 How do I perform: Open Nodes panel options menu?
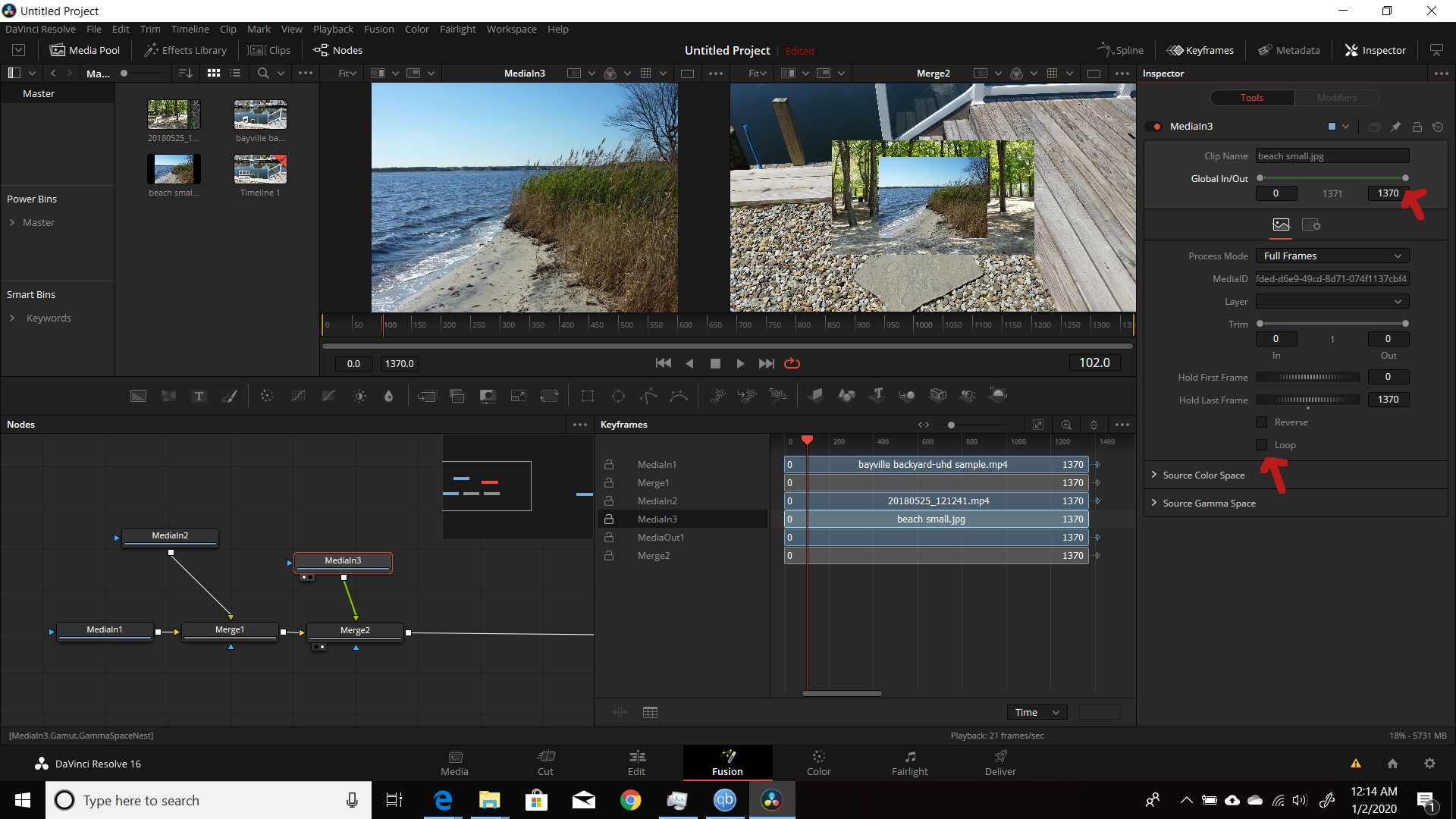tap(580, 425)
